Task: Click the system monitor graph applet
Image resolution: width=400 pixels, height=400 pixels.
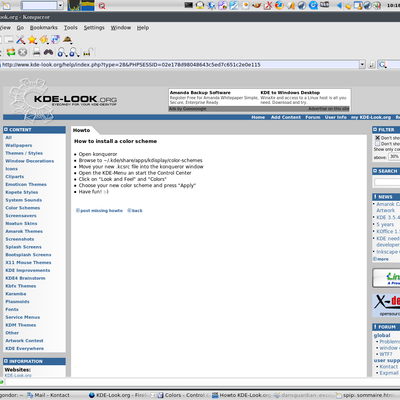Action: 81,5
